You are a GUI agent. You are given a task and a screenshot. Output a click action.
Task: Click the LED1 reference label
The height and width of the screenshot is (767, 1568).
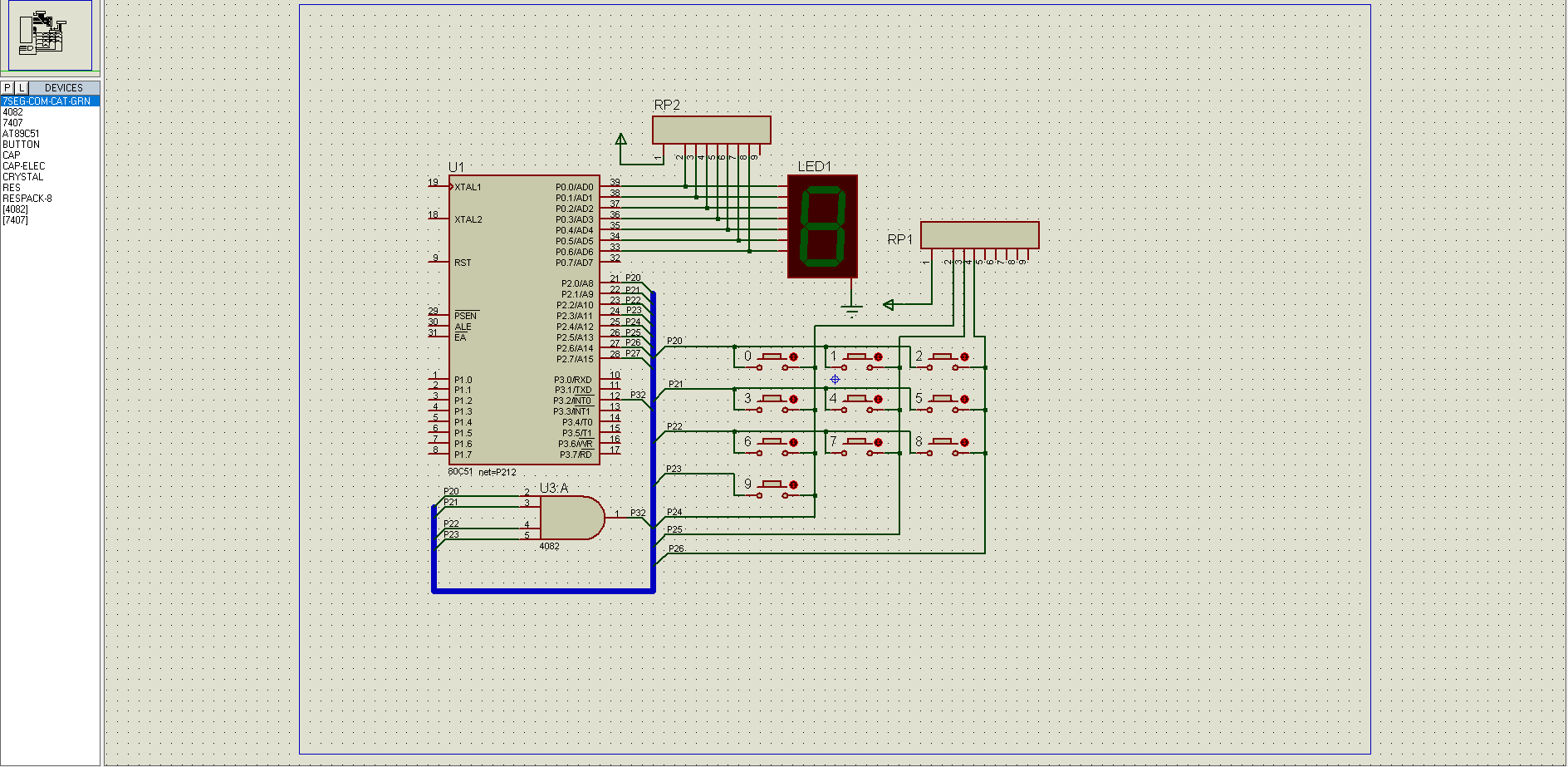815,166
